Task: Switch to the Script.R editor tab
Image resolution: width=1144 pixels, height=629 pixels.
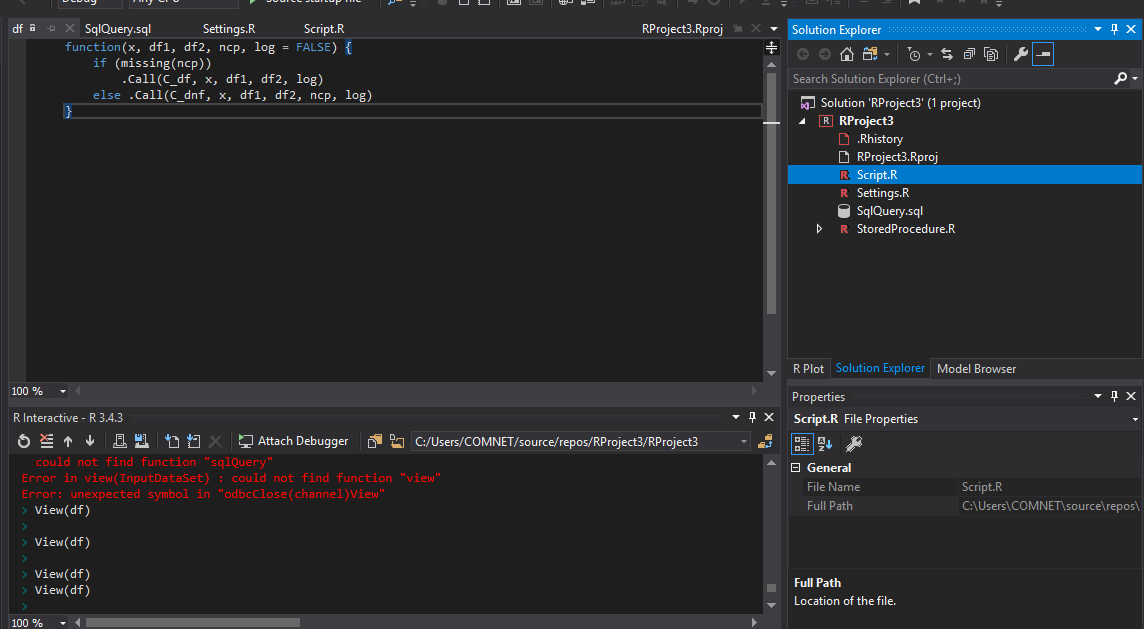Action: pos(324,28)
